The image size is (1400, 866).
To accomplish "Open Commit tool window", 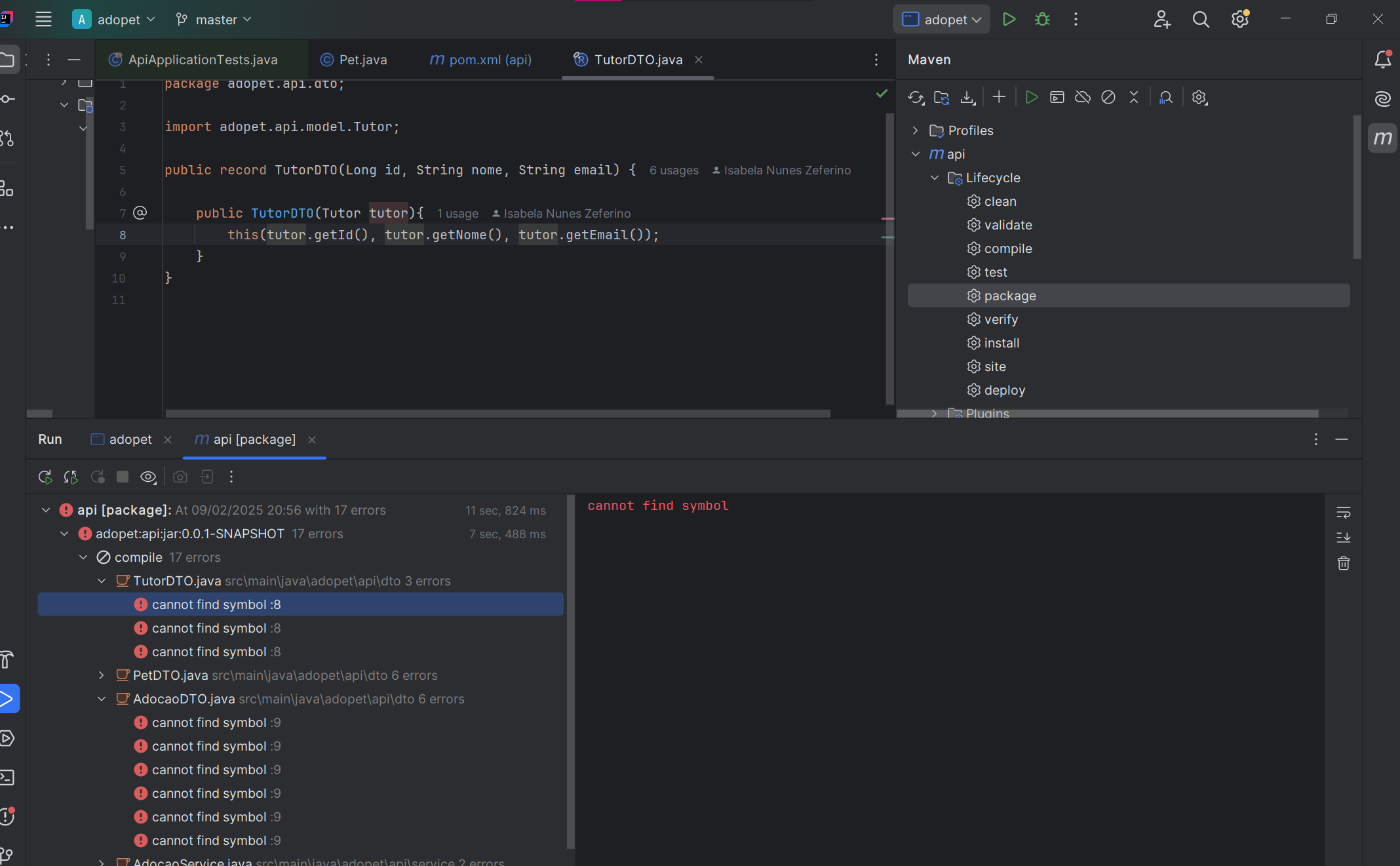I will coord(8,99).
